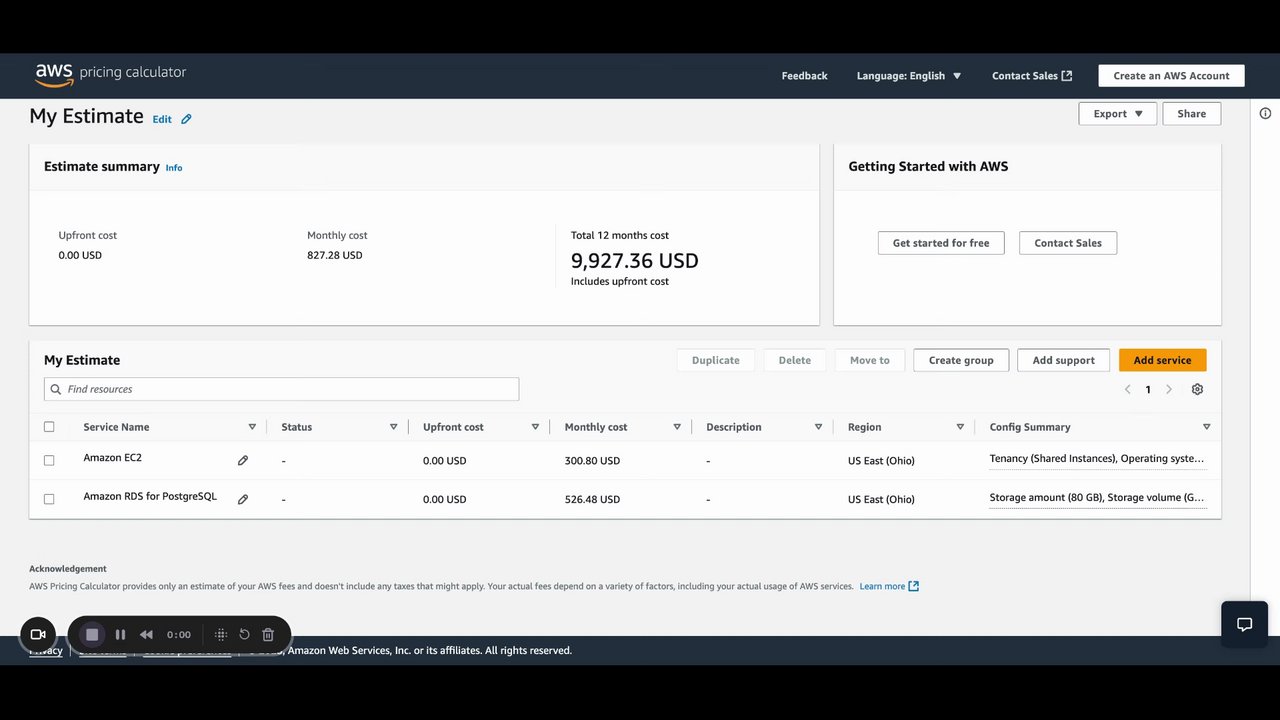Viewport: 1280px width, 720px height.
Task: Open the chat support bubble icon
Action: tap(1244, 624)
